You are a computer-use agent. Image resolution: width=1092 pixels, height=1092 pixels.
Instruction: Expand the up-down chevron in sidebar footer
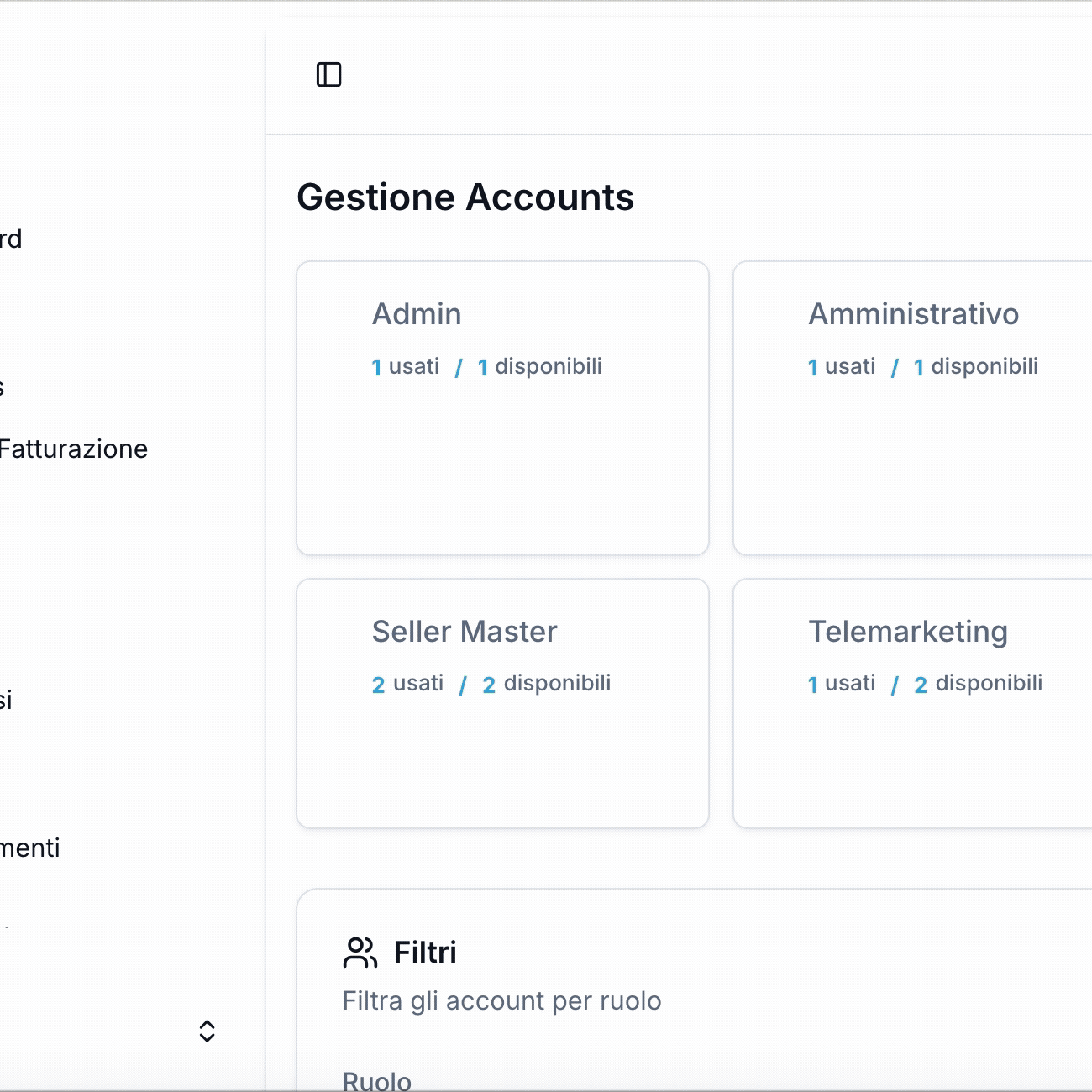tap(207, 1031)
